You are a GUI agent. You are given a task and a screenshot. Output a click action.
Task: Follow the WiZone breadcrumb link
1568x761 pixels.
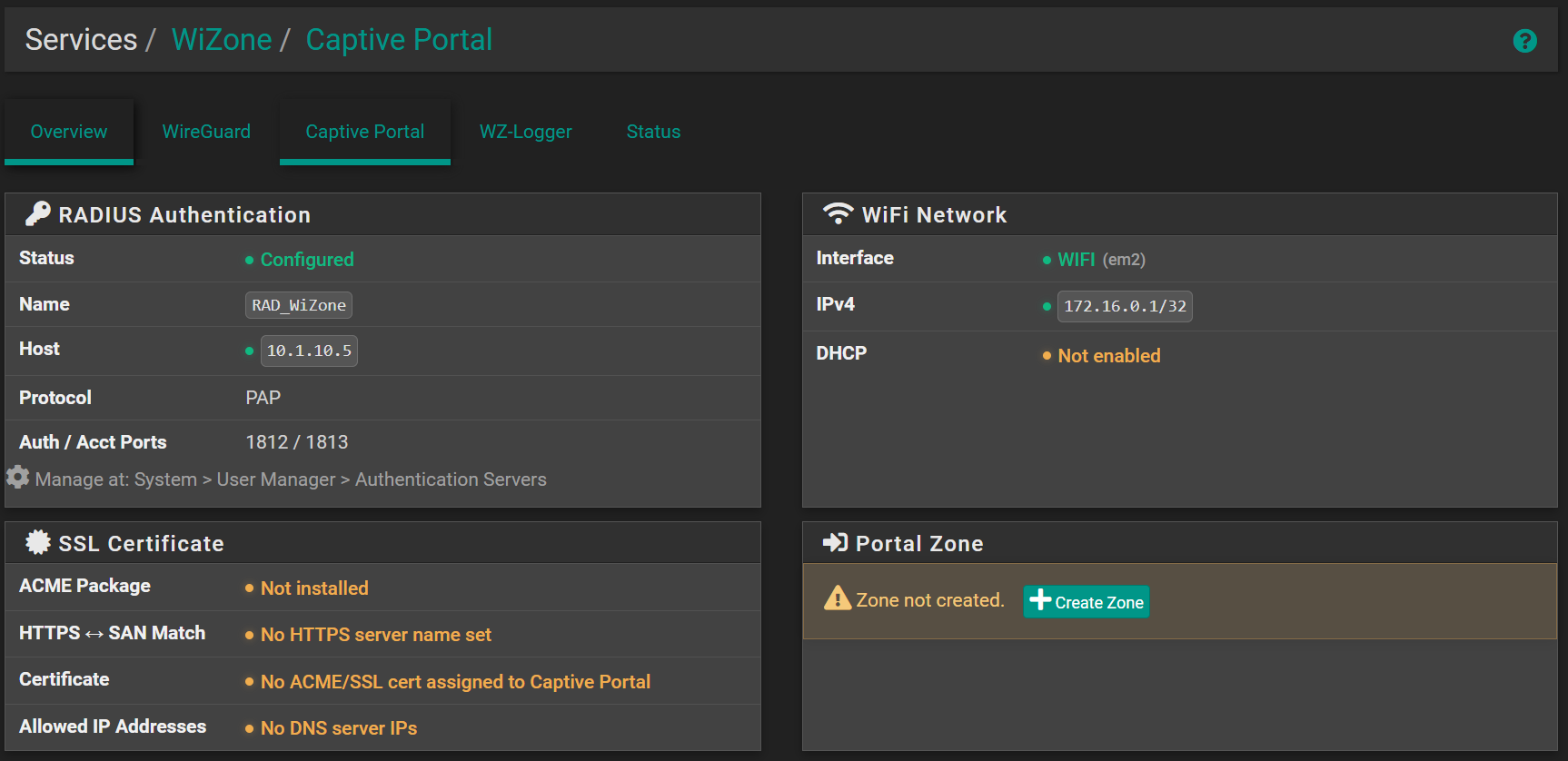[222, 40]
